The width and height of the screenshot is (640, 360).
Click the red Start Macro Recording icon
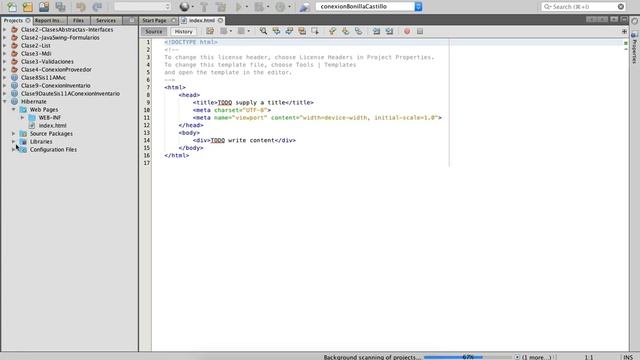407,31
